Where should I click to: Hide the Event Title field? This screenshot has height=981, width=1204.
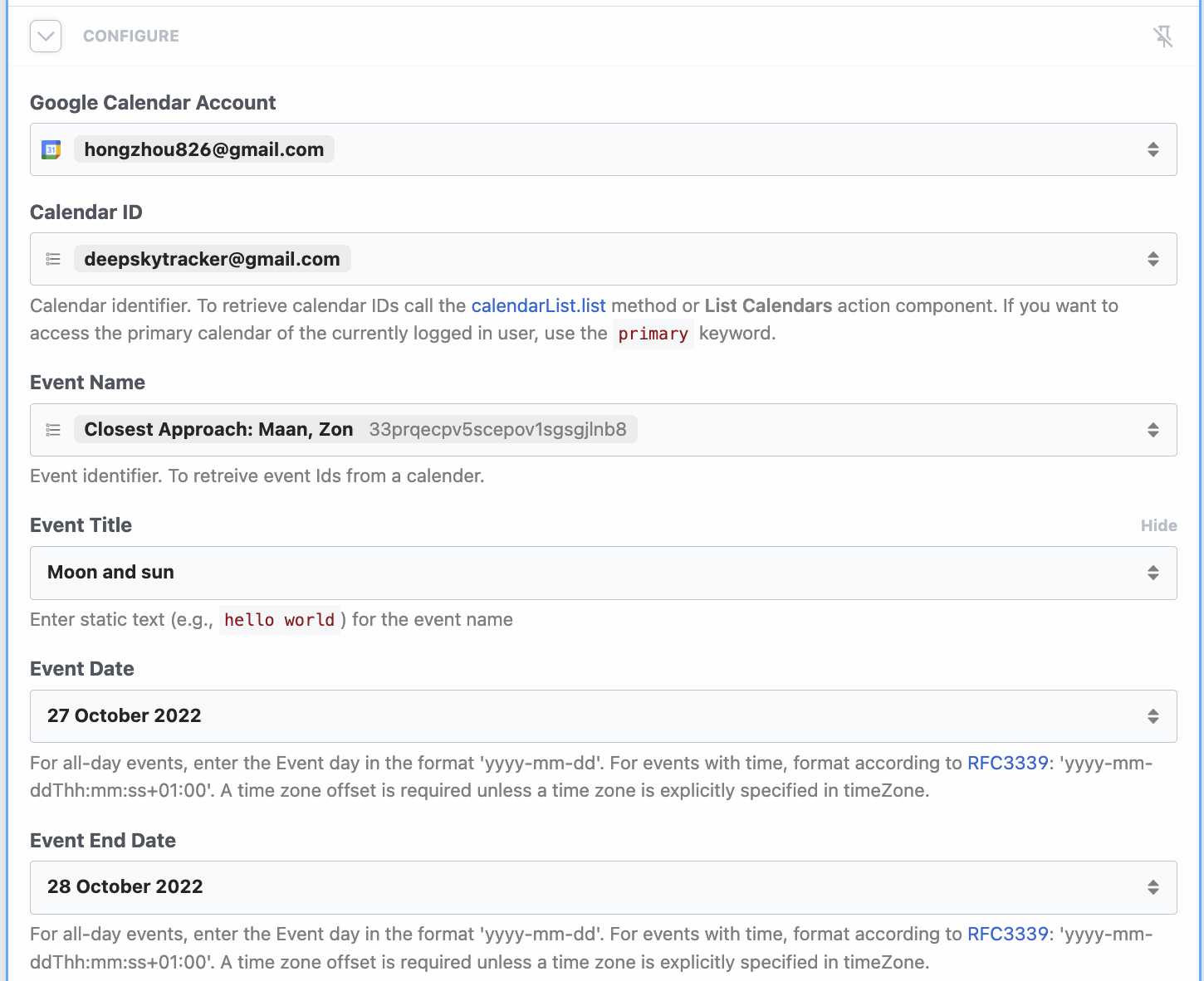(1159, 525)
